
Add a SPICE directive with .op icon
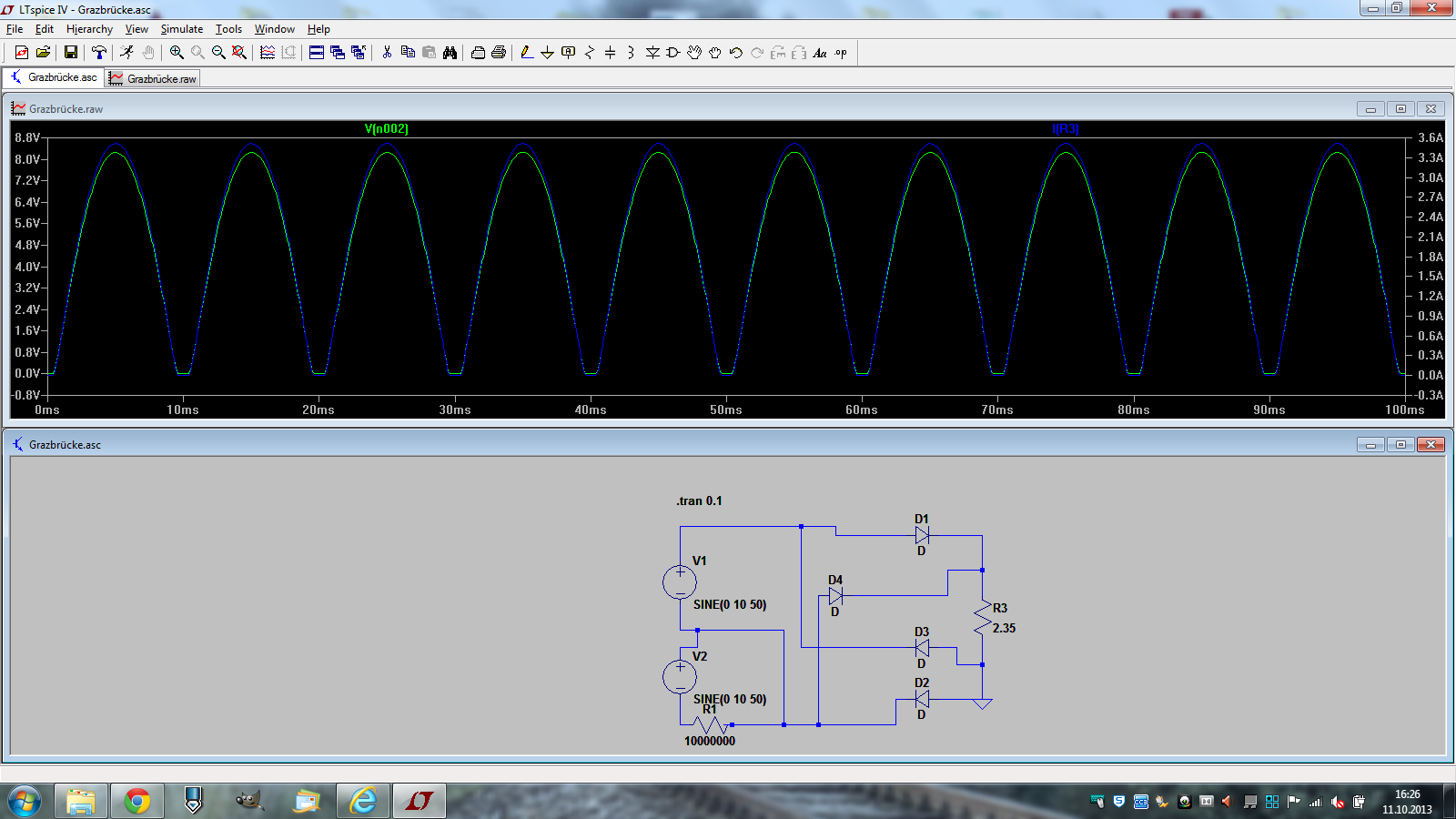click(x=841, y=53)
